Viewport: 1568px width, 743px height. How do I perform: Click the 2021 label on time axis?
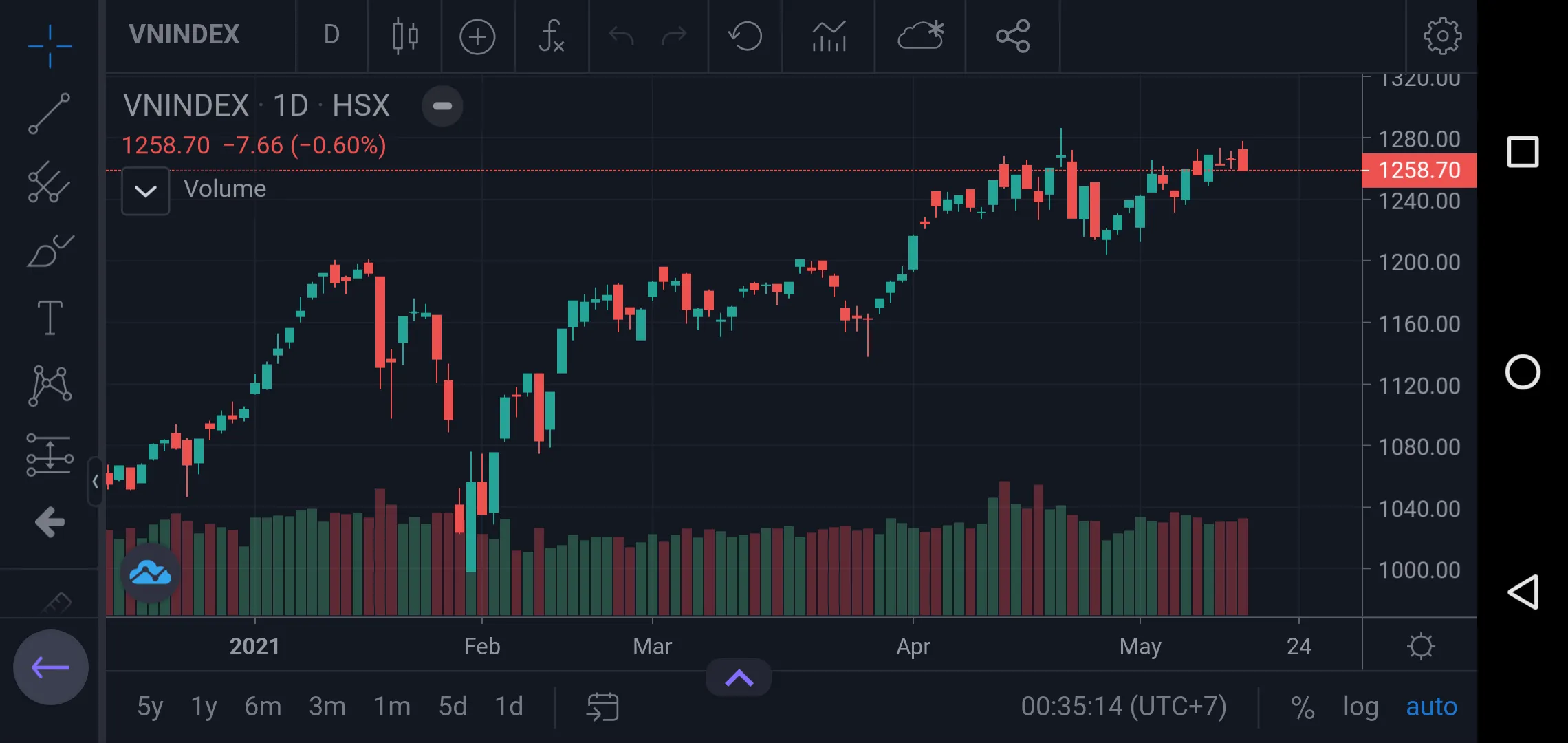point(254,646)
